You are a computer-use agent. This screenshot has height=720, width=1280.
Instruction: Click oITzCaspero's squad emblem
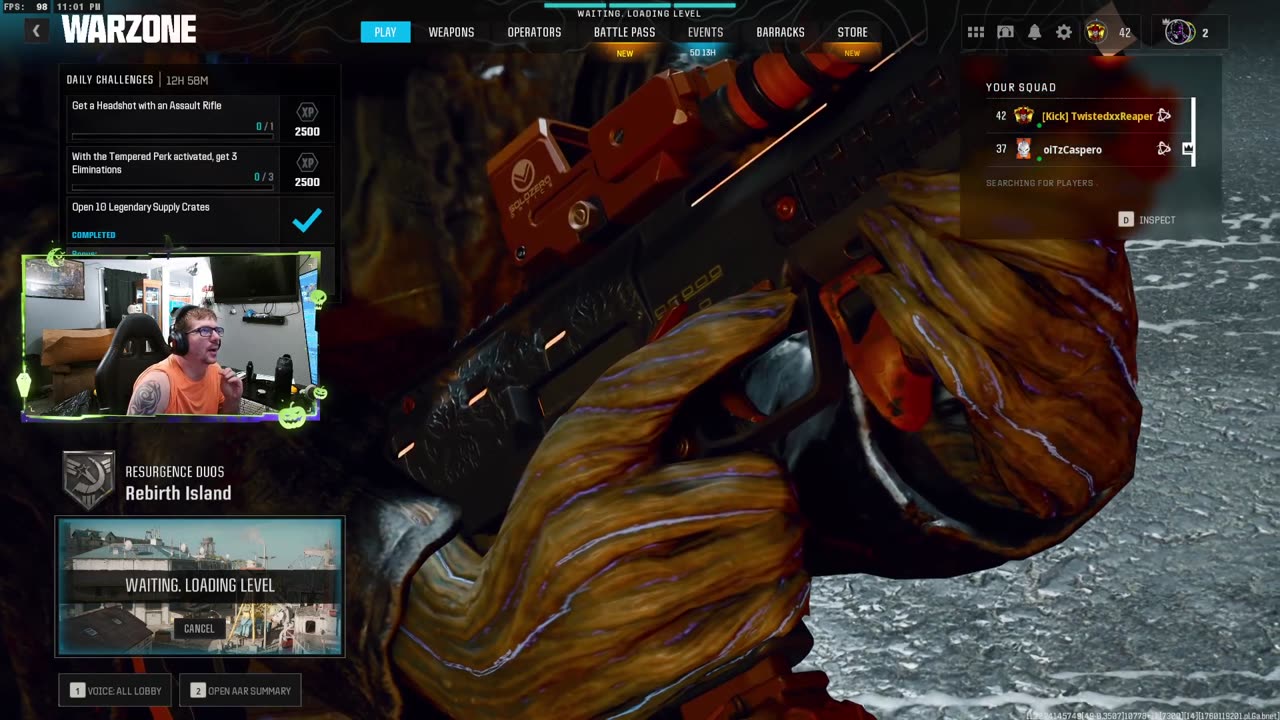[1023, 149]
